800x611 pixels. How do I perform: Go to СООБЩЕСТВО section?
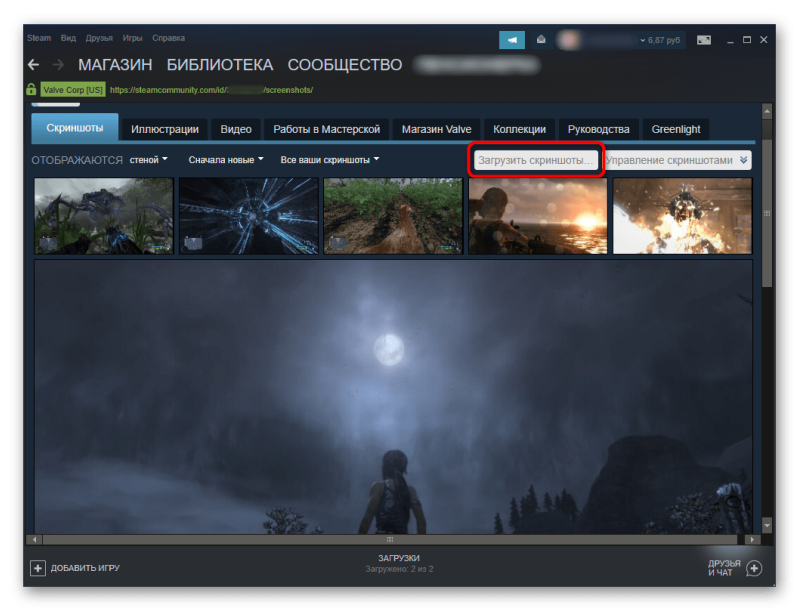pos(345,65)
